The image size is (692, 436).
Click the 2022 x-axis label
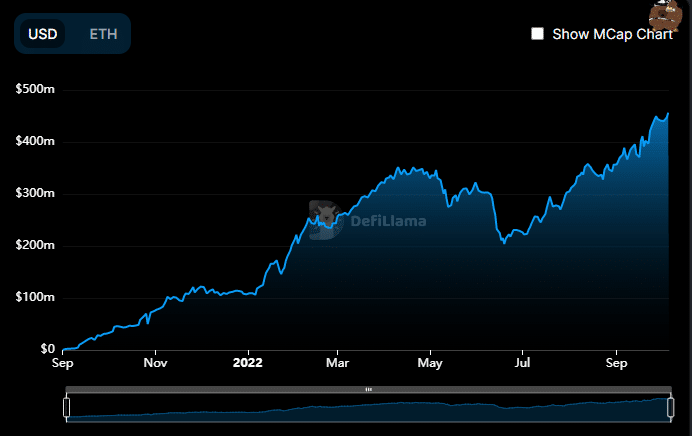248,363
